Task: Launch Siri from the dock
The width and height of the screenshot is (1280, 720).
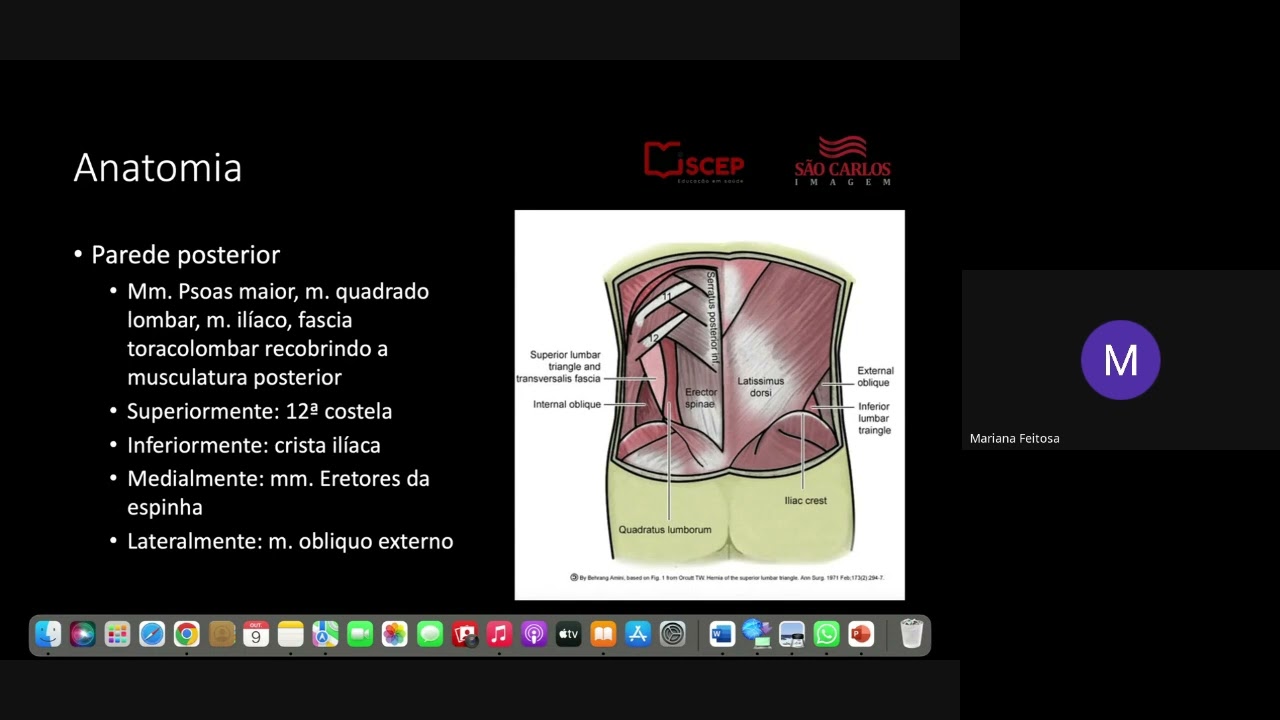Action: [x=83, y=634]
